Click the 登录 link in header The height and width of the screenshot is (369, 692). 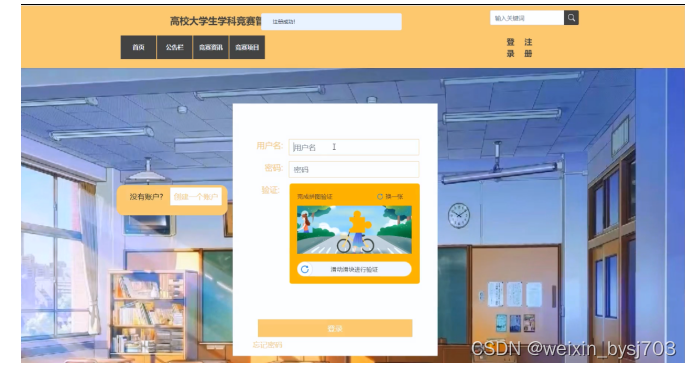pos(511,48)
